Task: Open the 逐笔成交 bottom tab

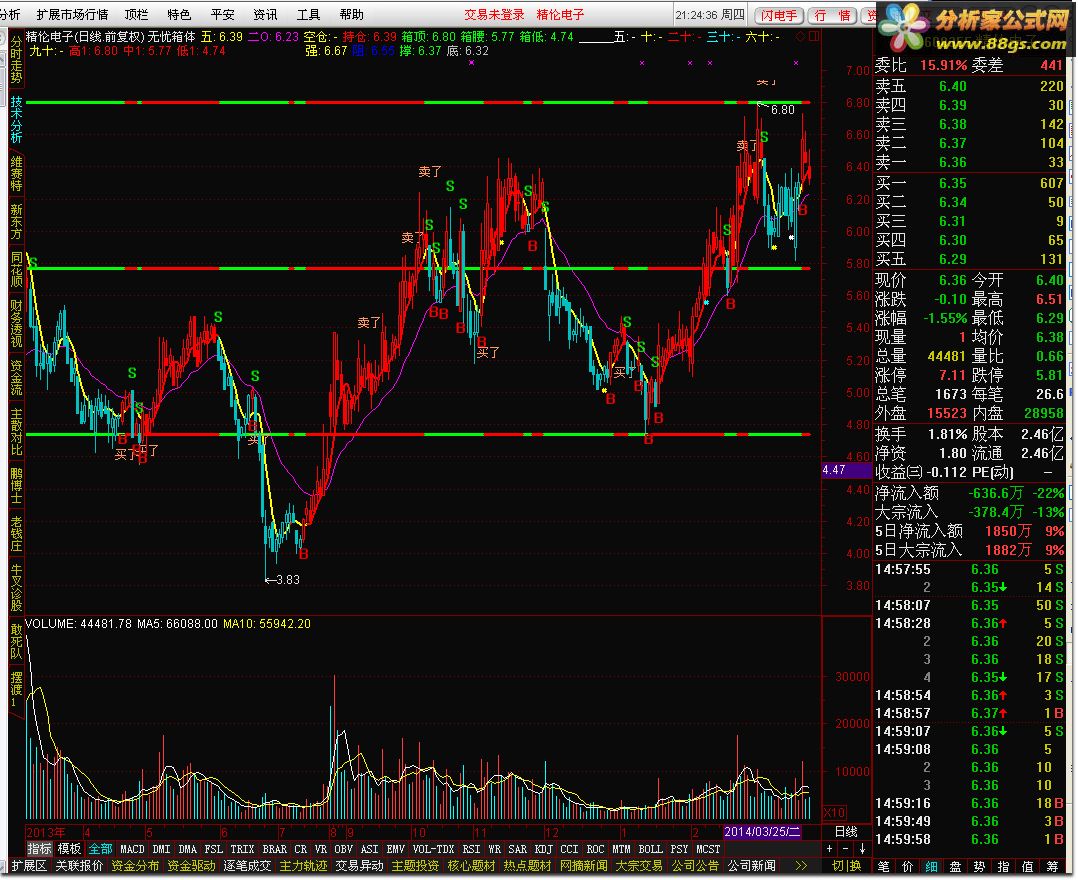Action: [x=247, y=866]
